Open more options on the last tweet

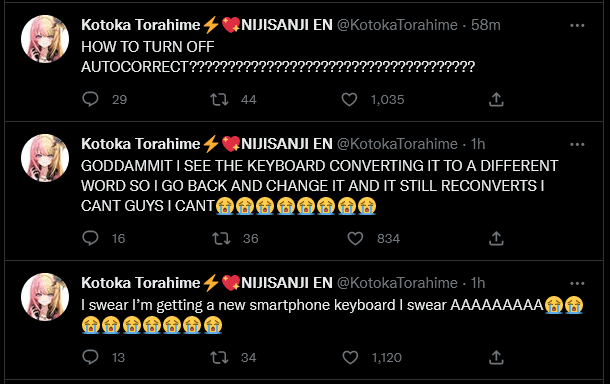tap(577, 283)
